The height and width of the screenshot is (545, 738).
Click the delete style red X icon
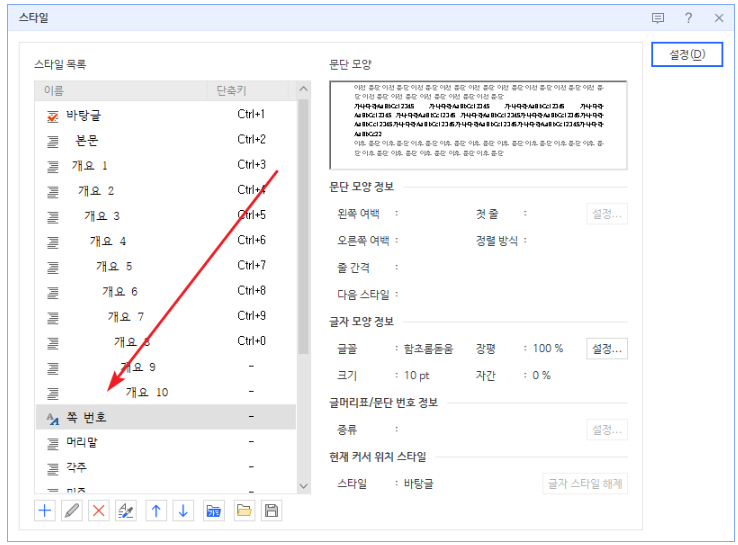98,511
